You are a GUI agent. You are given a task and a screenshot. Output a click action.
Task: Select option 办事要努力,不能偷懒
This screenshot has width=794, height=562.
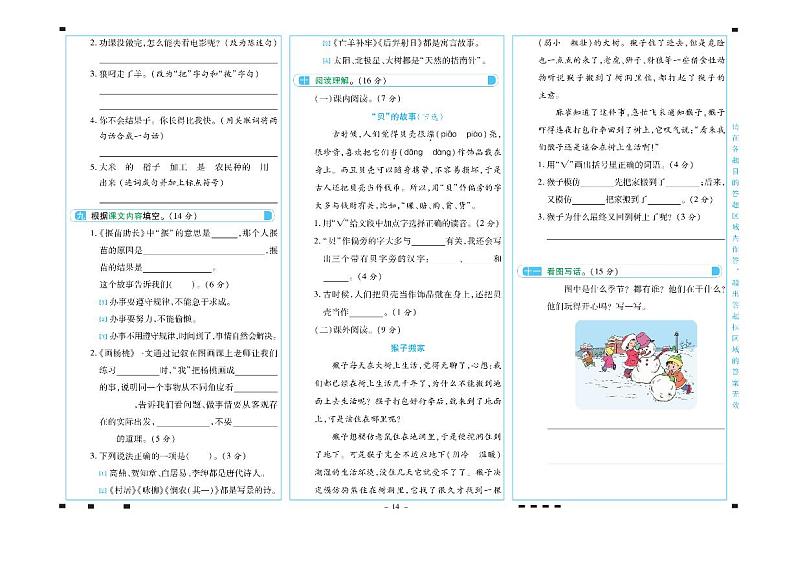click(x=148, y=319)
